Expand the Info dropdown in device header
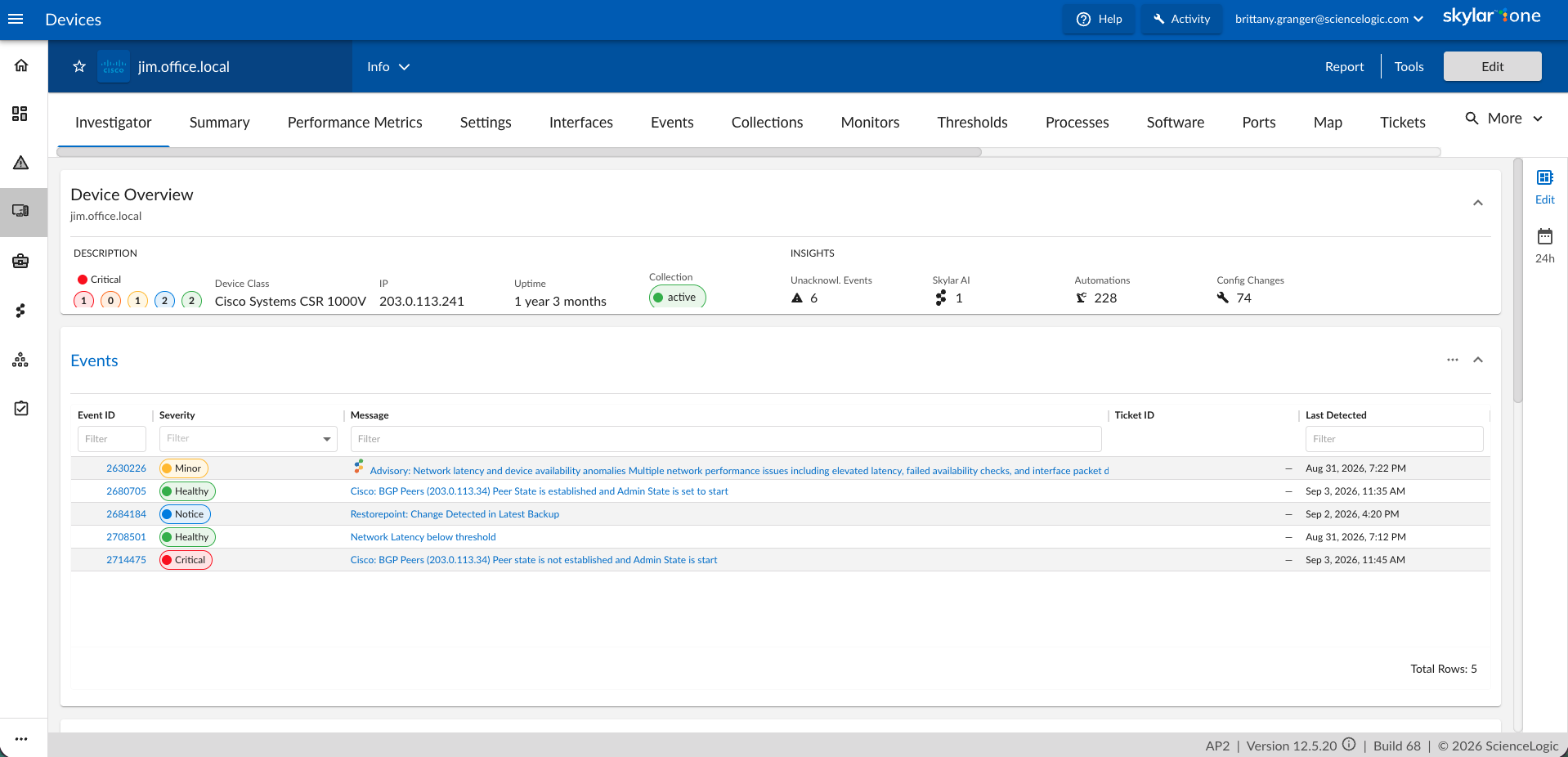 pyautogui.click(x=388, y=67)
